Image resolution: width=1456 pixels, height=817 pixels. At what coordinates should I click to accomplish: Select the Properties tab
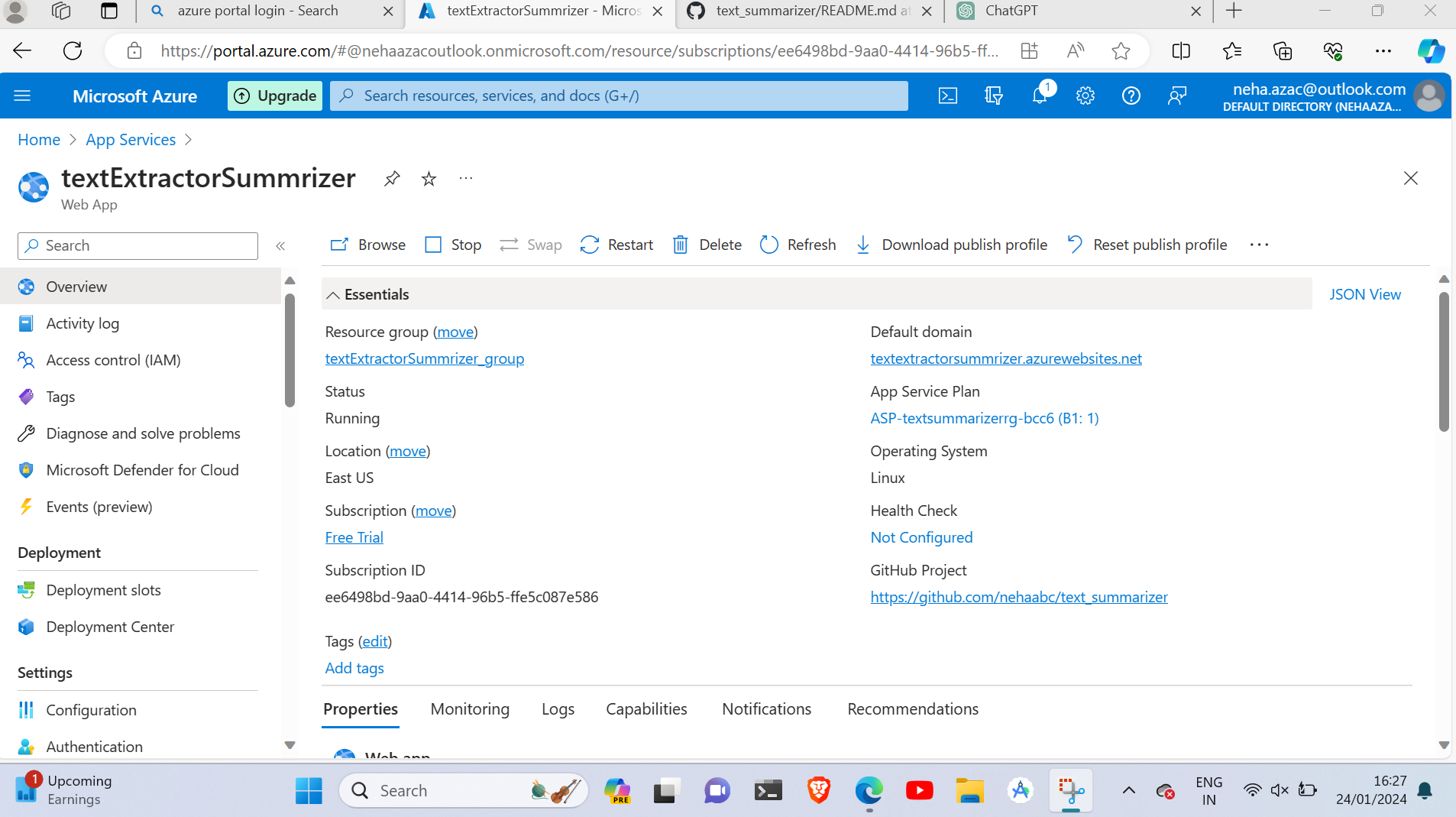tap(361, 709)
